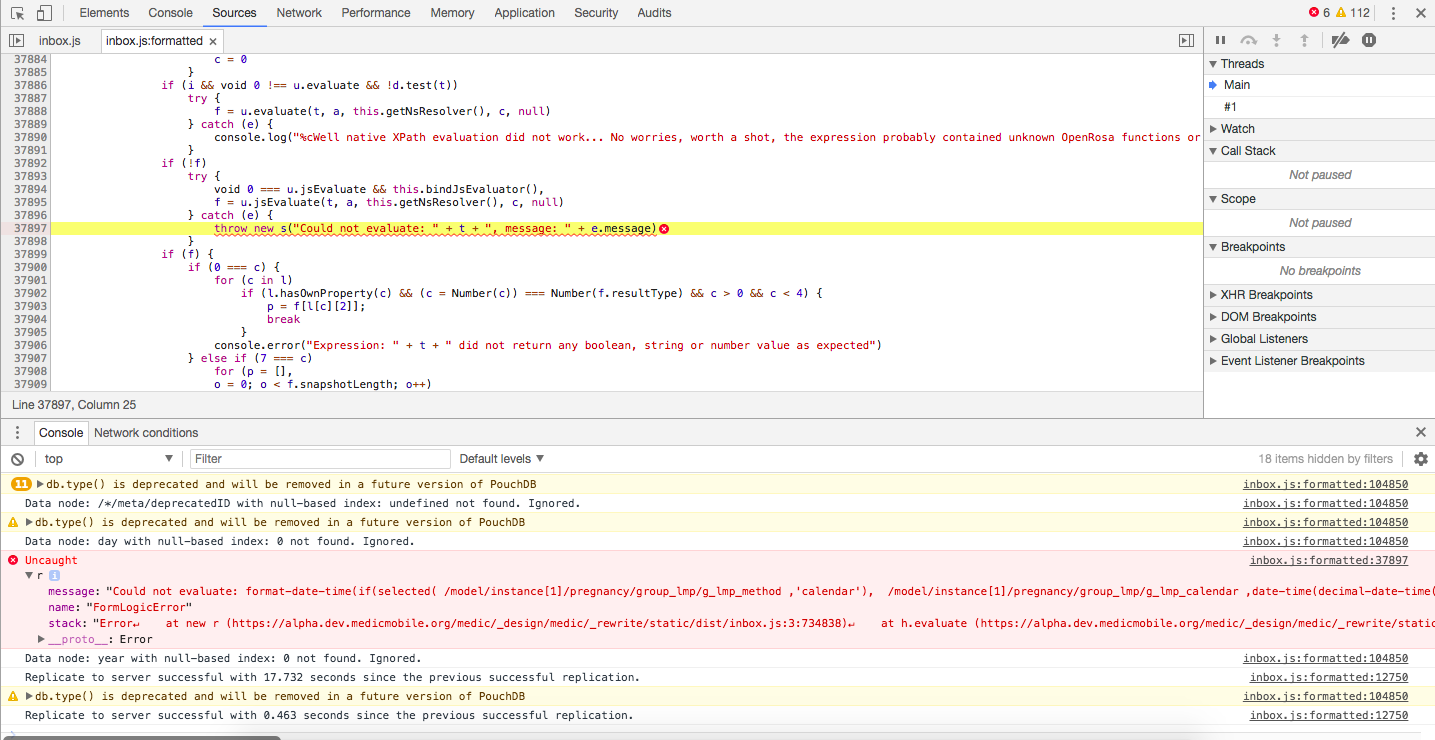Click the step over next function call icon
The height and width of the screenshot is (740, 1435).
tap(1247, 40)
